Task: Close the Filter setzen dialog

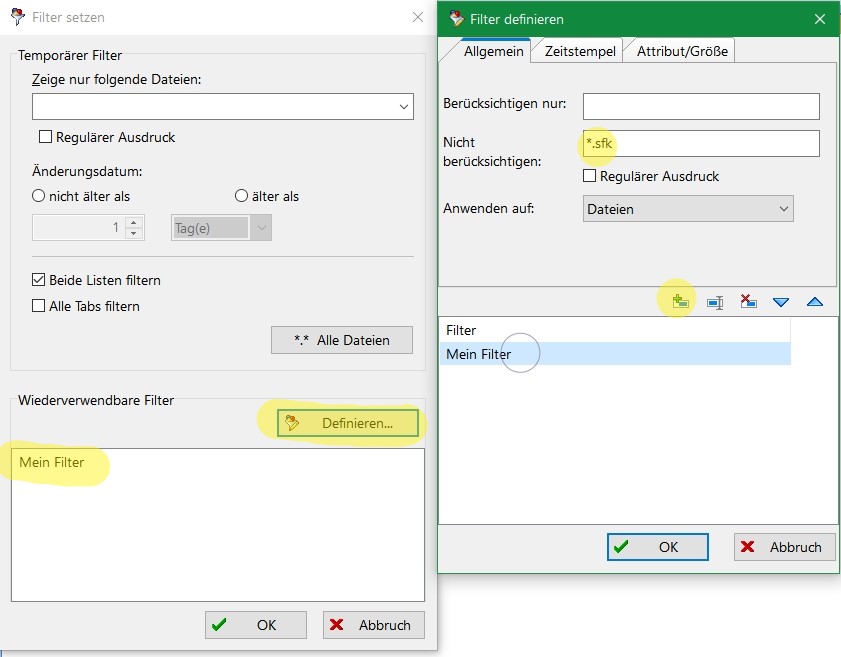Action: pyautogui.click(x=417, y=17)
